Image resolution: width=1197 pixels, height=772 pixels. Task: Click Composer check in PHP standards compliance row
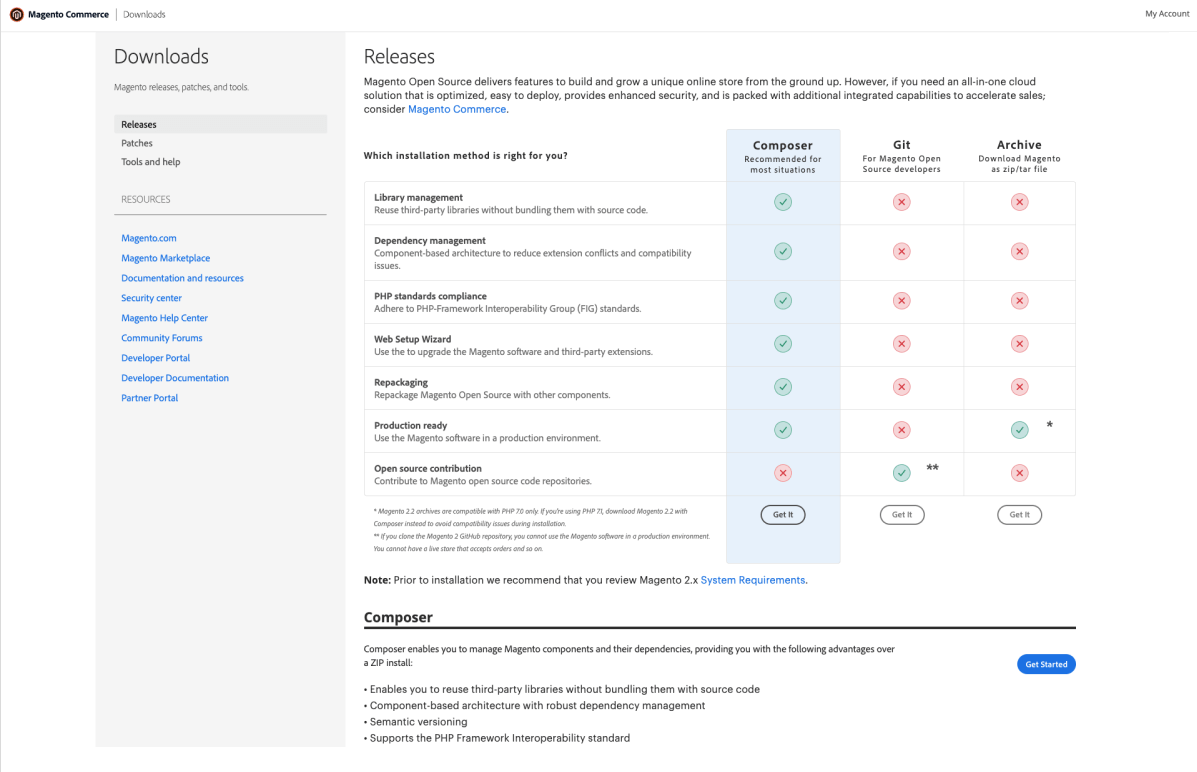pyautogui.click(x=782, y=301)
